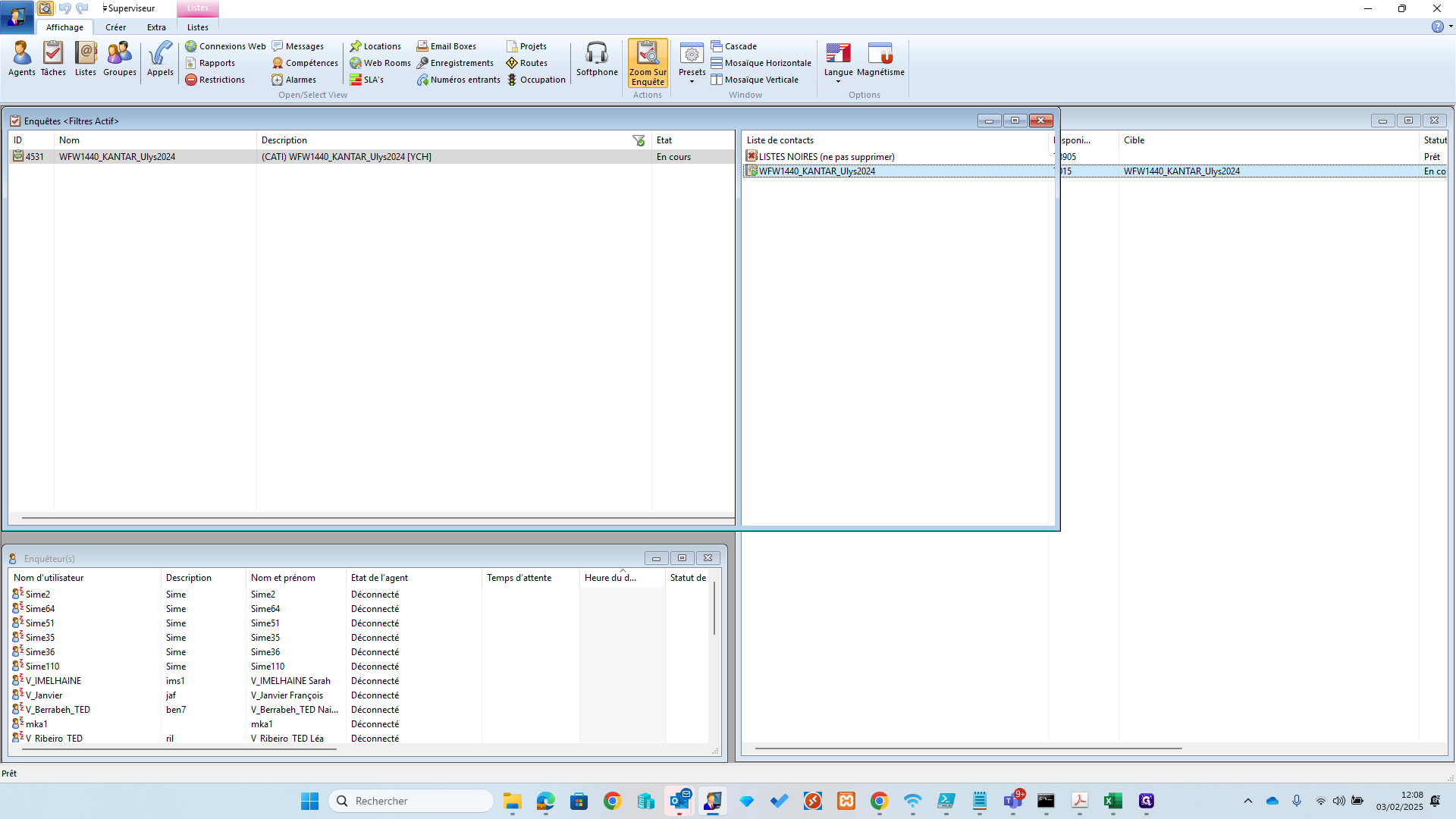Open File Explorer from taskbar
This screenshot has width=1456, height=819.
point(513,801)
